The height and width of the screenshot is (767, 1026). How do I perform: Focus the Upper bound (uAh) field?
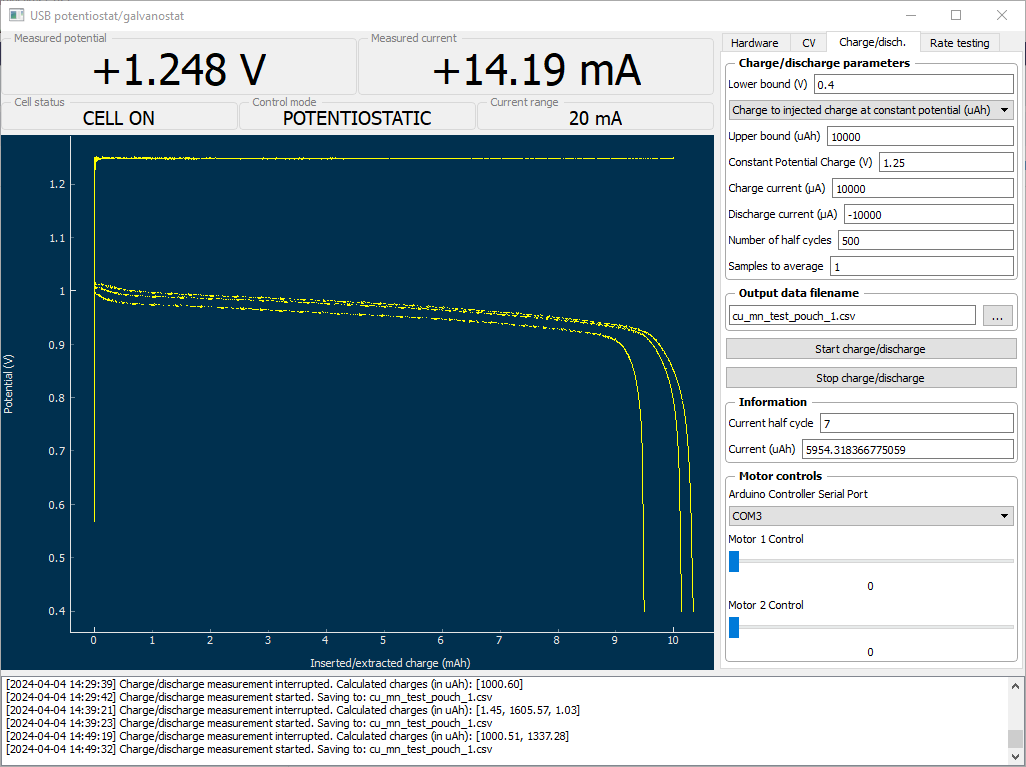[x=920, y=136]
